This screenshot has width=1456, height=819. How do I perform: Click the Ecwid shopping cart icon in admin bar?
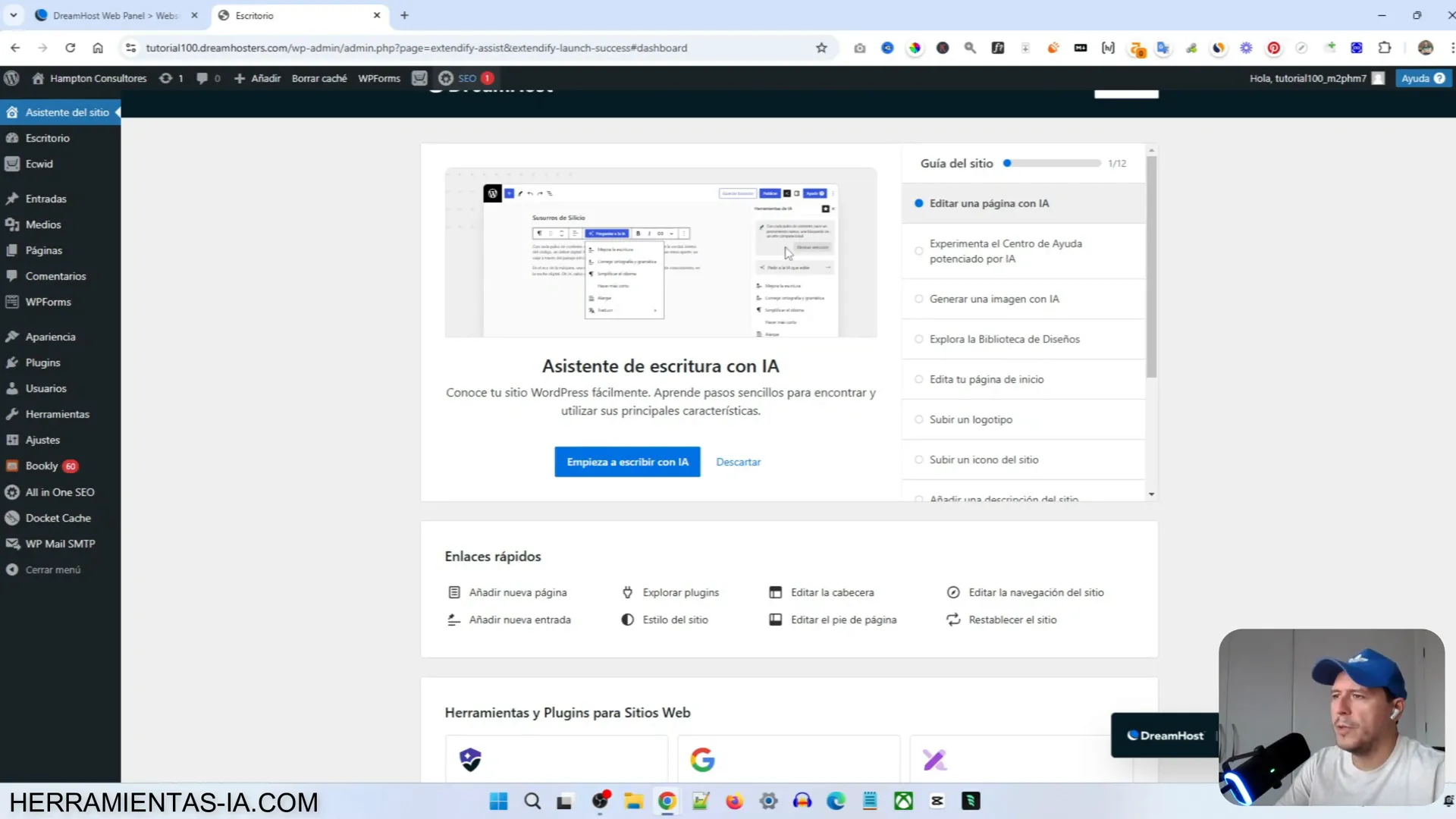coord(420,78)
